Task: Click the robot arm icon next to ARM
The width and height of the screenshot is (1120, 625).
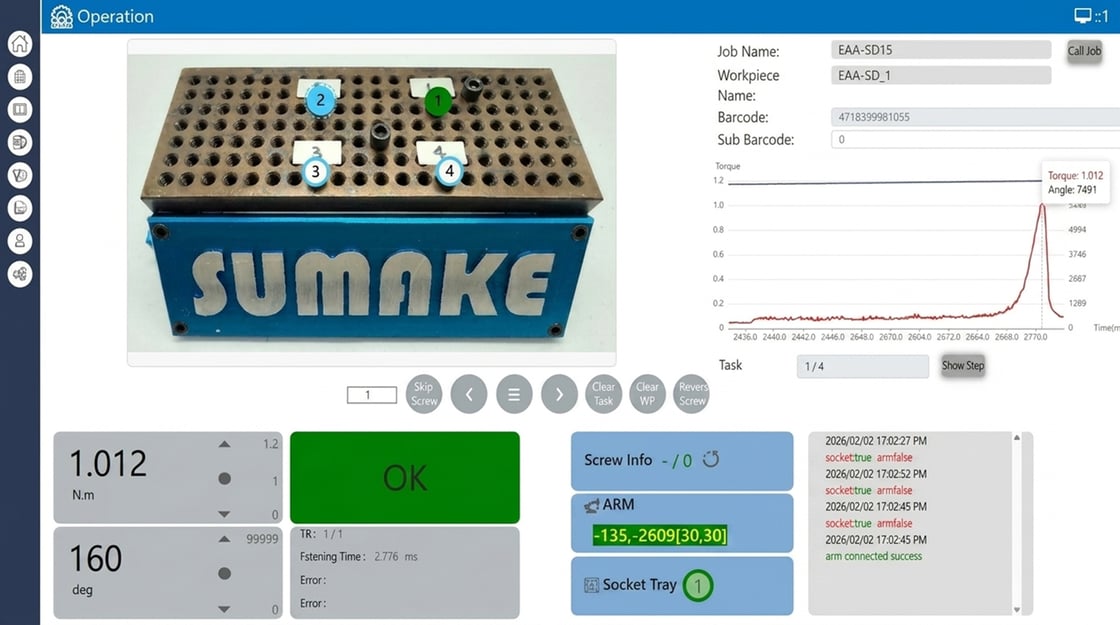Action: [x=591, y=506]
